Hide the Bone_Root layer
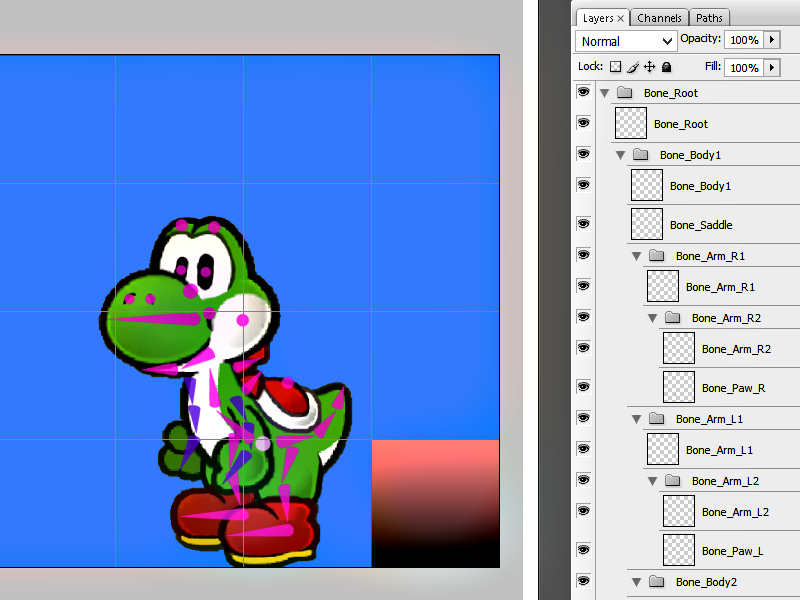This screenshot has height=600, width=800. [583, 123]
